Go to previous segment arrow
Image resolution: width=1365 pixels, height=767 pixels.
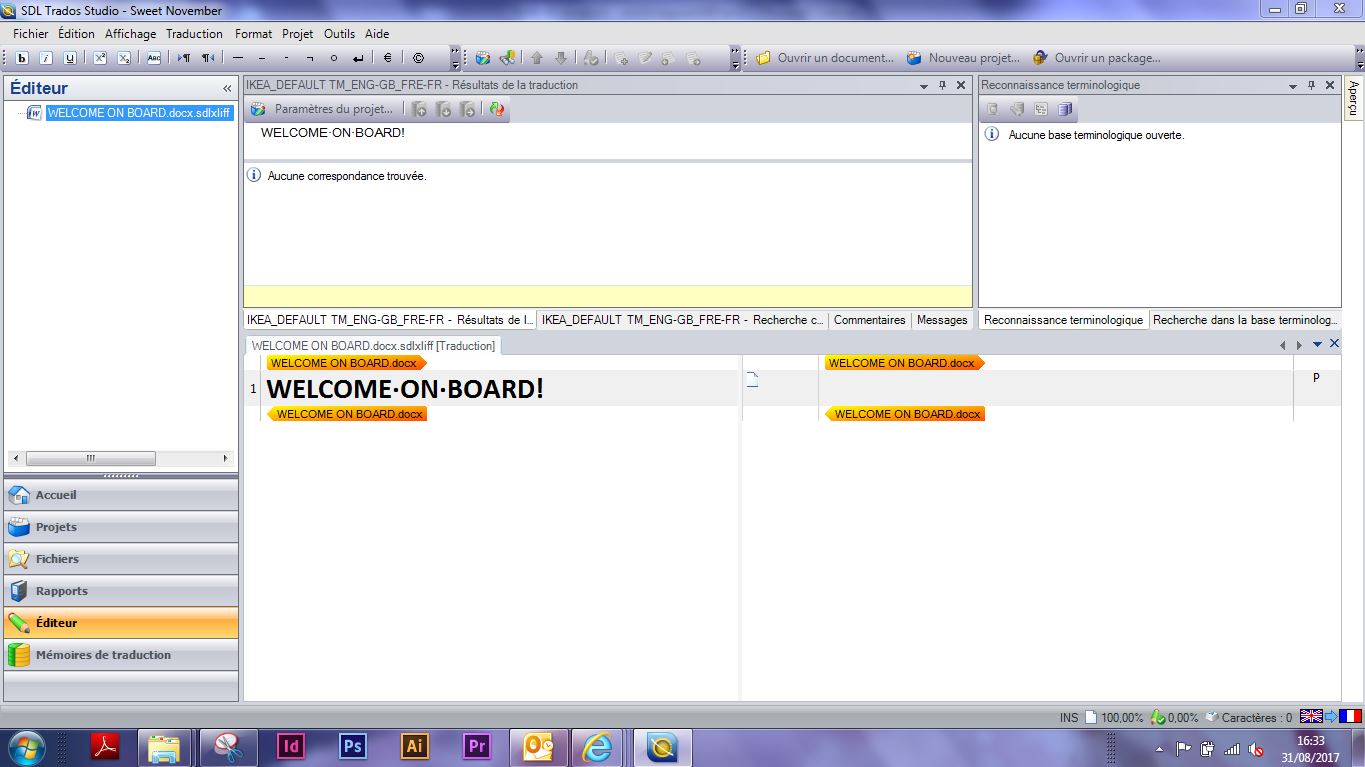(x=537, y=58)
